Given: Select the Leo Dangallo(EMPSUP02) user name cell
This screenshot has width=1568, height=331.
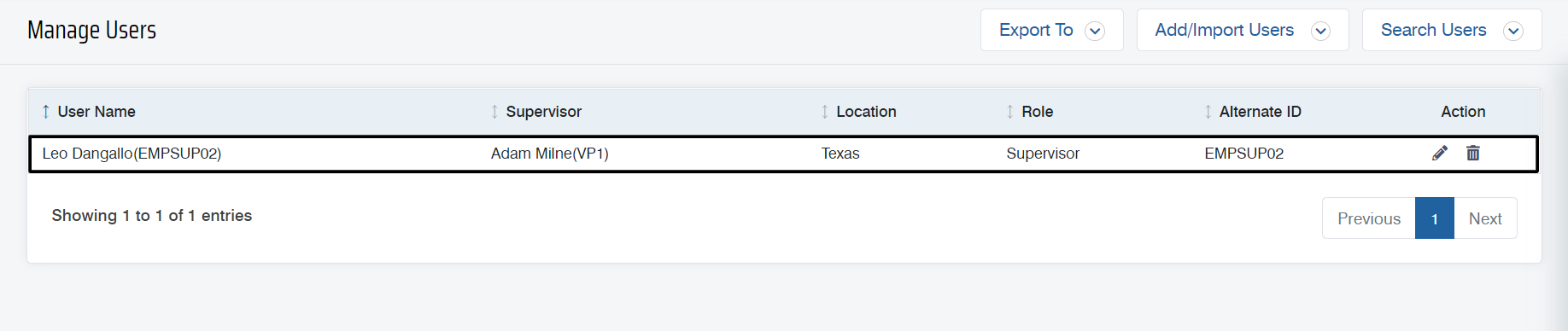Looking at the screenshot, I should (x=132, y=154).
